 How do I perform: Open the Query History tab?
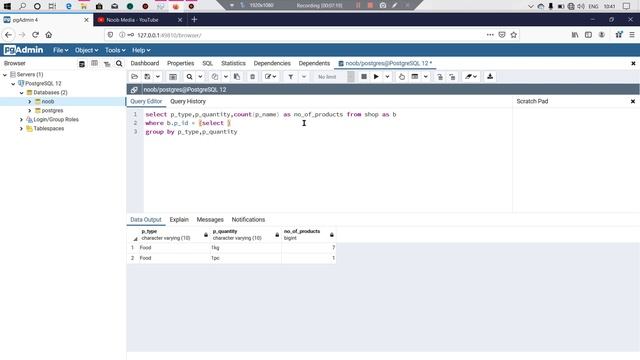coord(188,101)
